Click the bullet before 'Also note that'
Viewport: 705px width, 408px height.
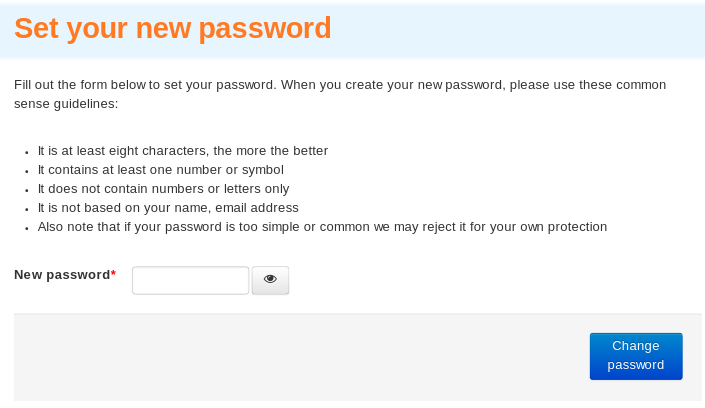pyautogui.click(x=27, y=228)
